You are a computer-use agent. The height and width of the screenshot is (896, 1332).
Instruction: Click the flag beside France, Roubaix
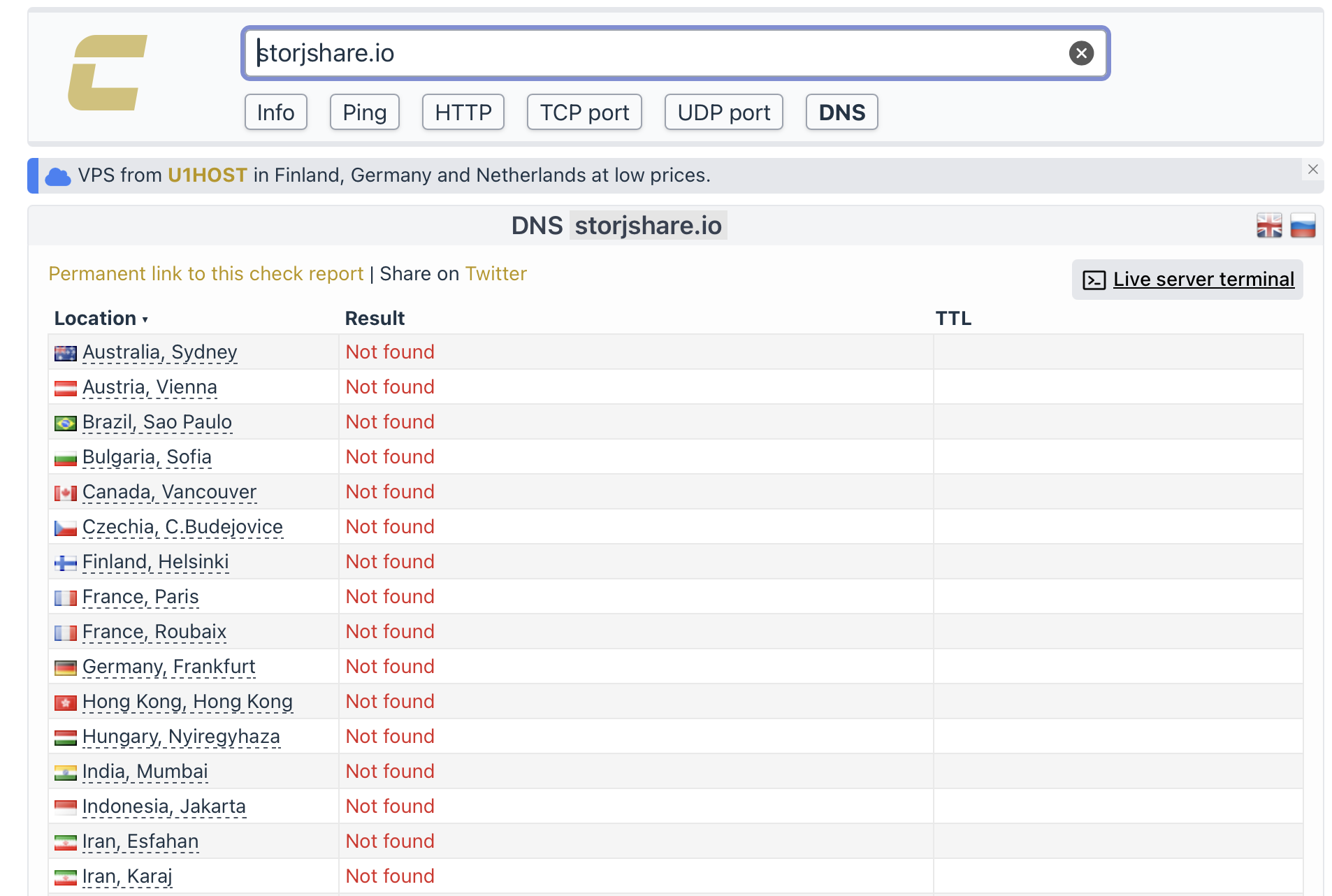point(66,633)
